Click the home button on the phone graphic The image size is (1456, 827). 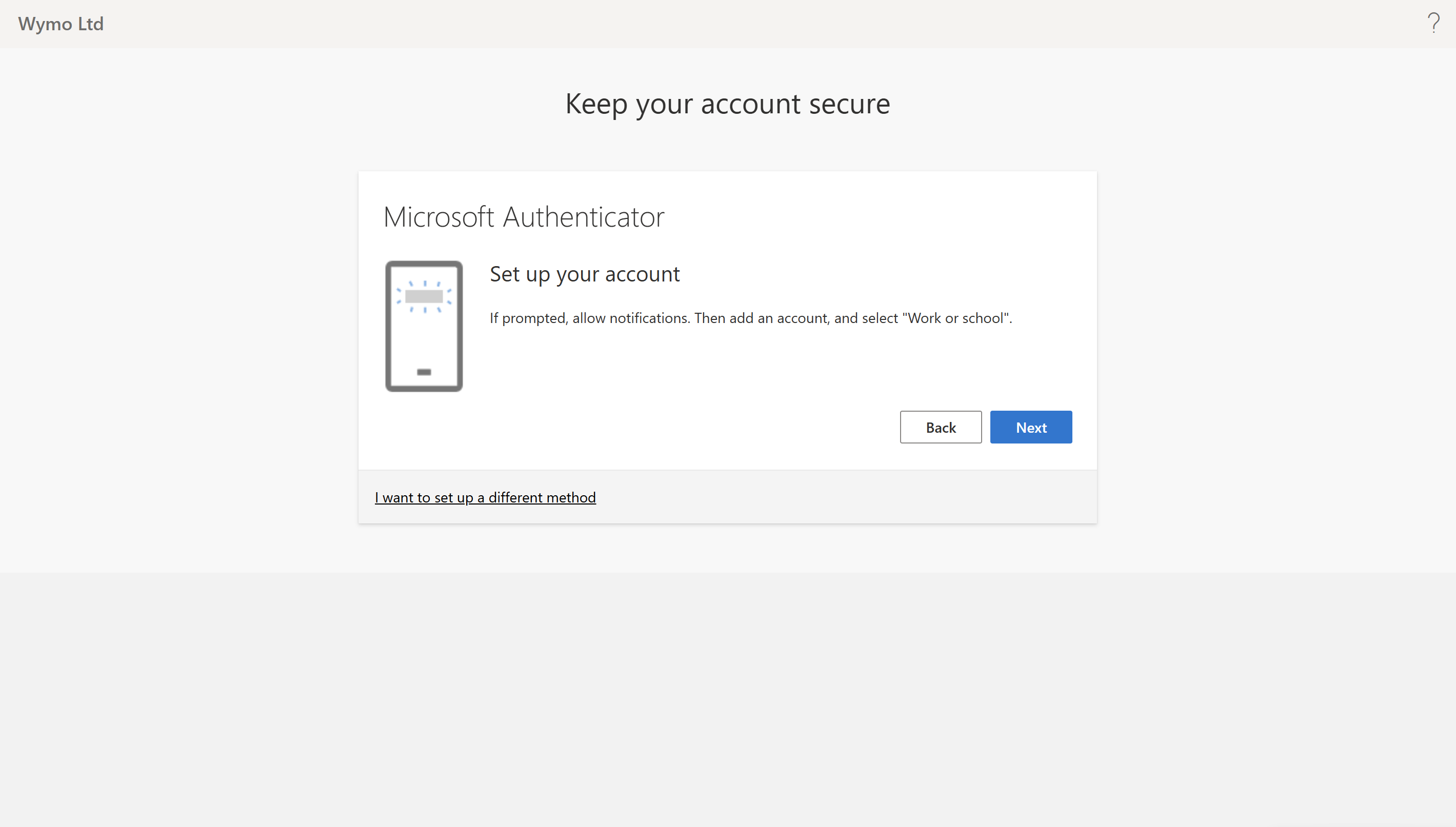424,372
